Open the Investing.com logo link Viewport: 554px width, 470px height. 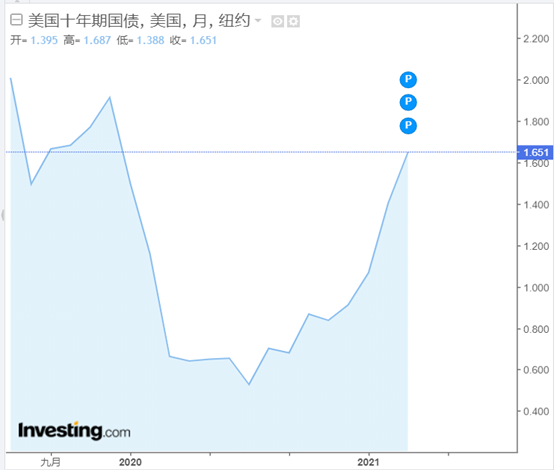(74, 431)
